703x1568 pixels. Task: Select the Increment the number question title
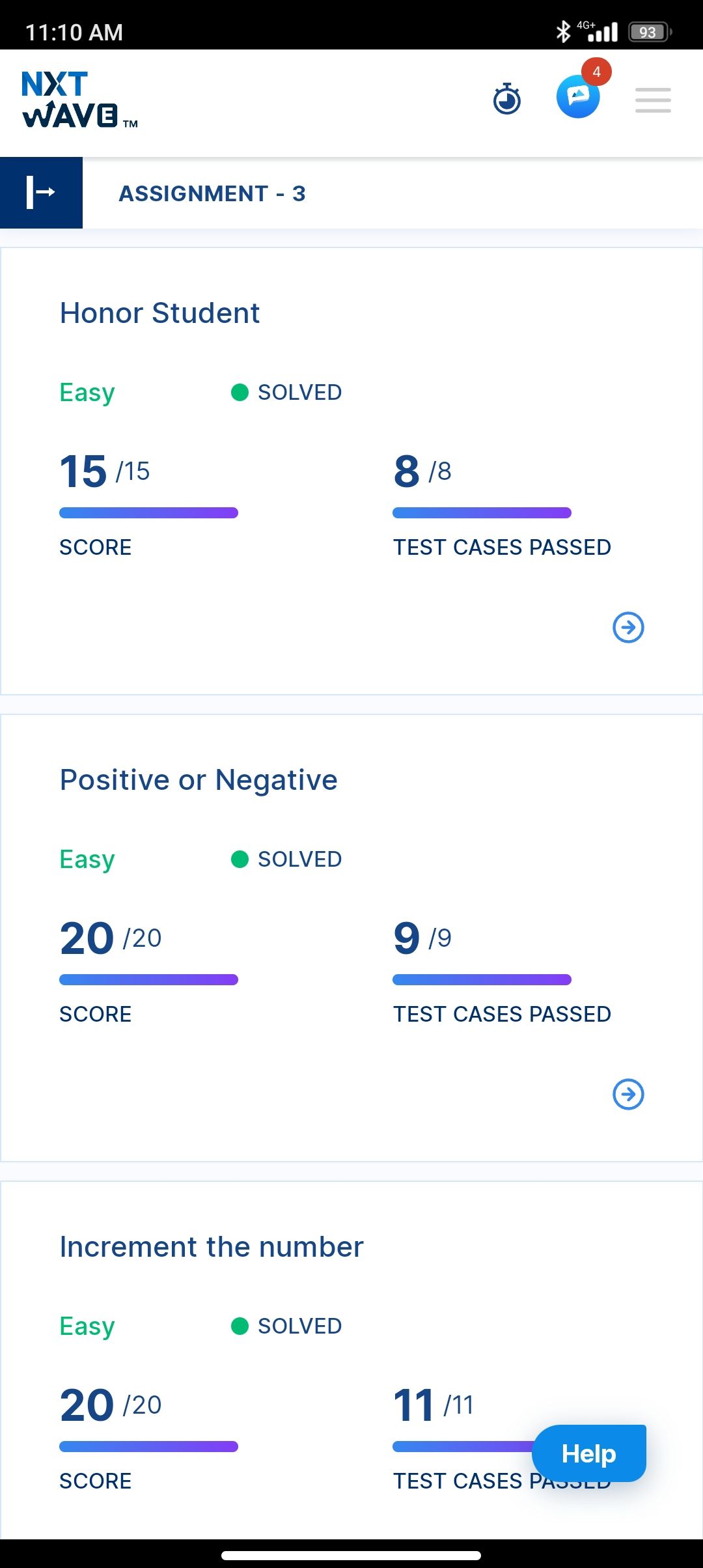tap(212, 1247)
